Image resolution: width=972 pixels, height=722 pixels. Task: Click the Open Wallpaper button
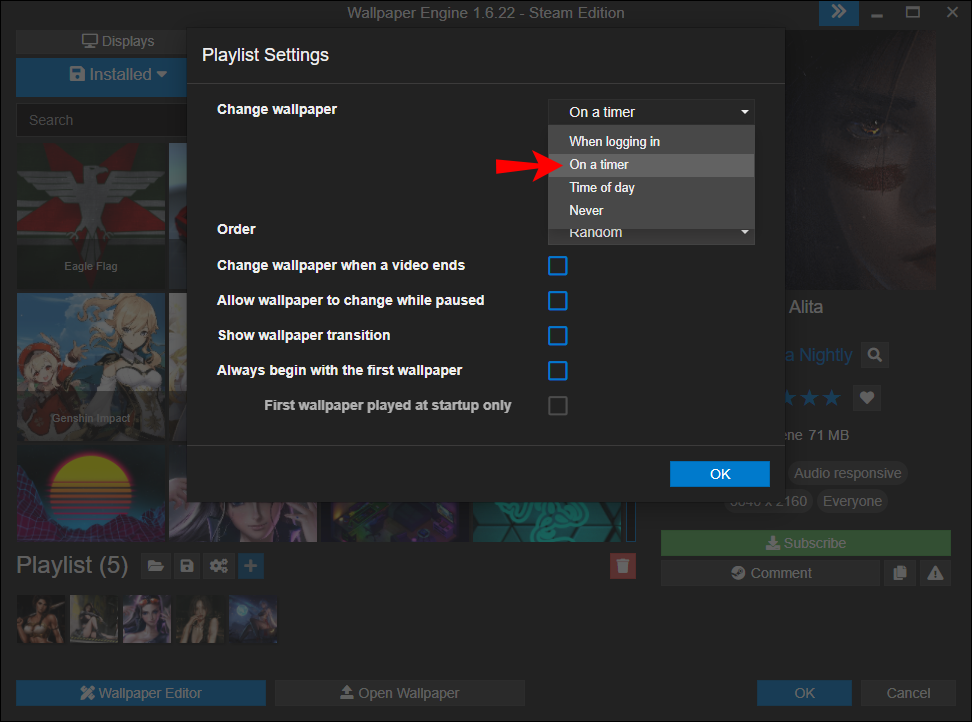coord(400,693)
